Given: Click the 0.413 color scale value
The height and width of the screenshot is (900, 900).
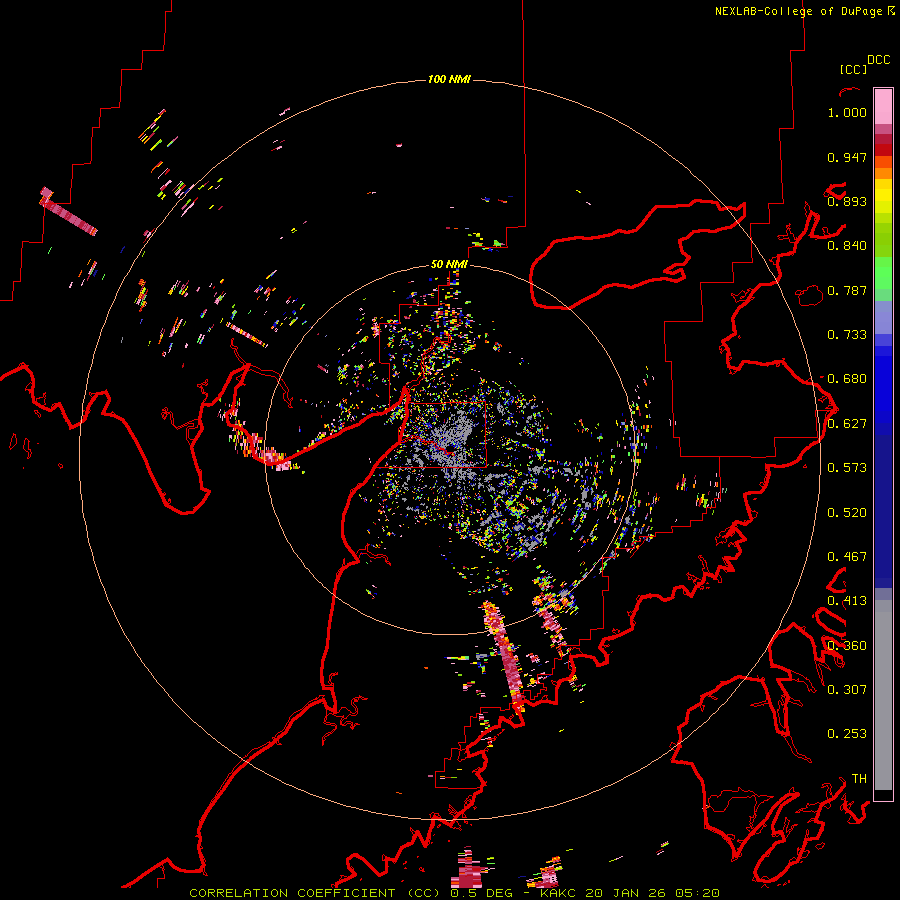Looking at the screenshot, I should tap(847, 601).
